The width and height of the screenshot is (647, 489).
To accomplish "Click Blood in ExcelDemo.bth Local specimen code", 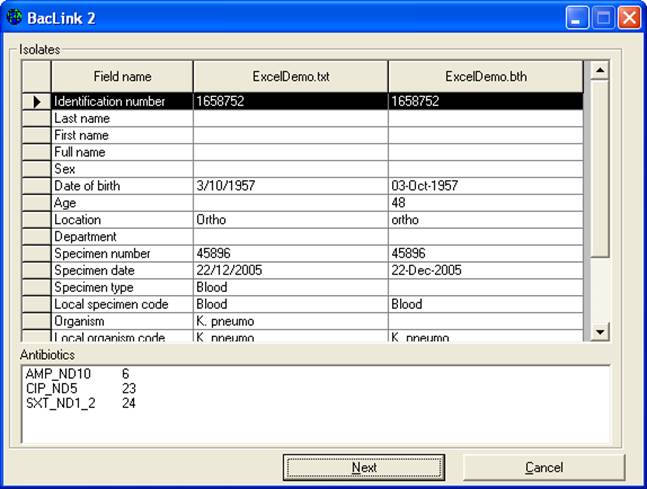I will tap(486, 305).
